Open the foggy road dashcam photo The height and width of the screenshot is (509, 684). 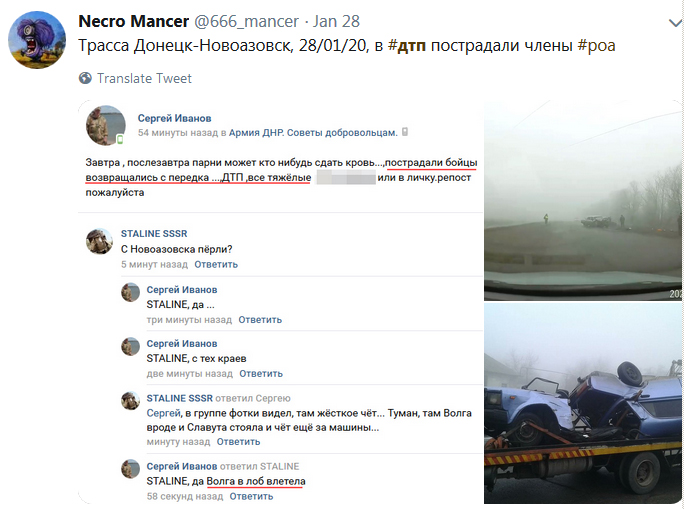point(583,200)
